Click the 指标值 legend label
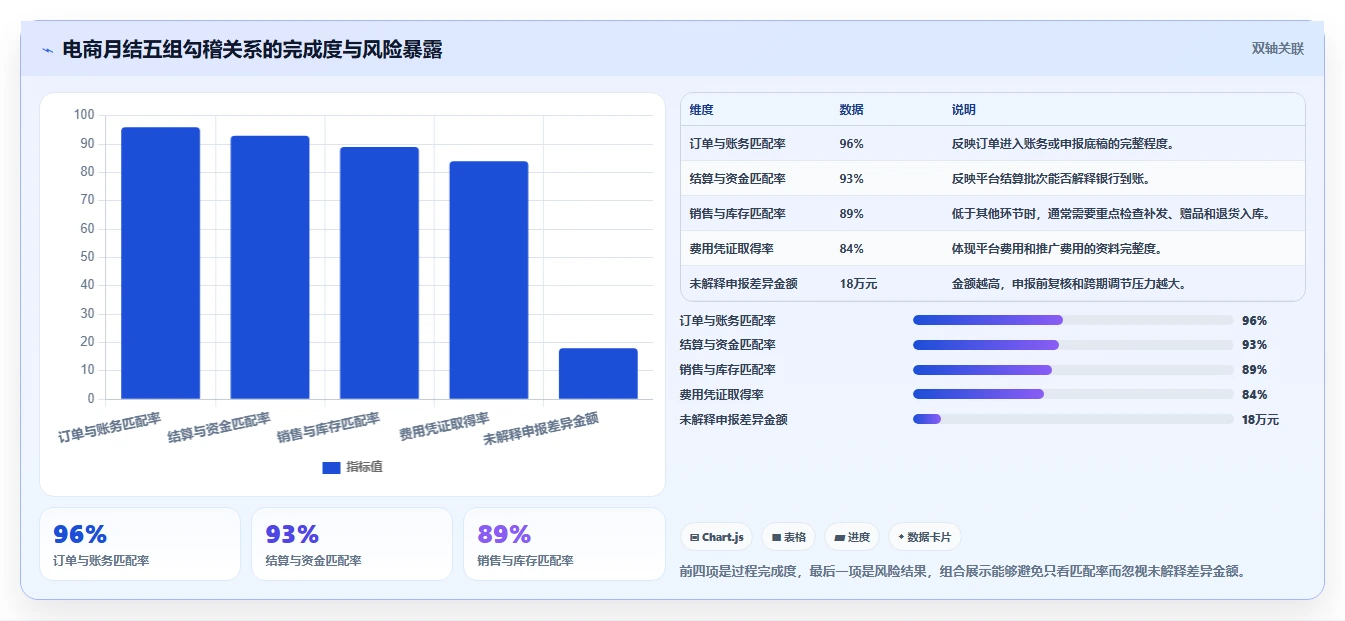This screenshot has width=1345, height=621. click(364, 467)
